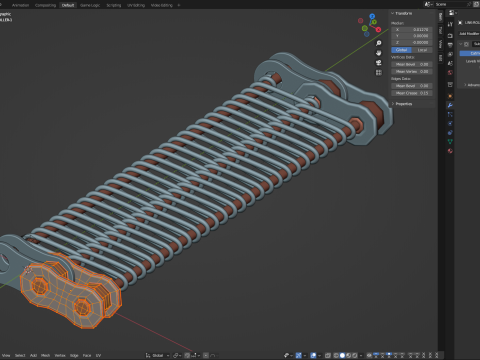Click the pan hand icon in viewport
Screen dimensions: 480x360
[379, 53]
